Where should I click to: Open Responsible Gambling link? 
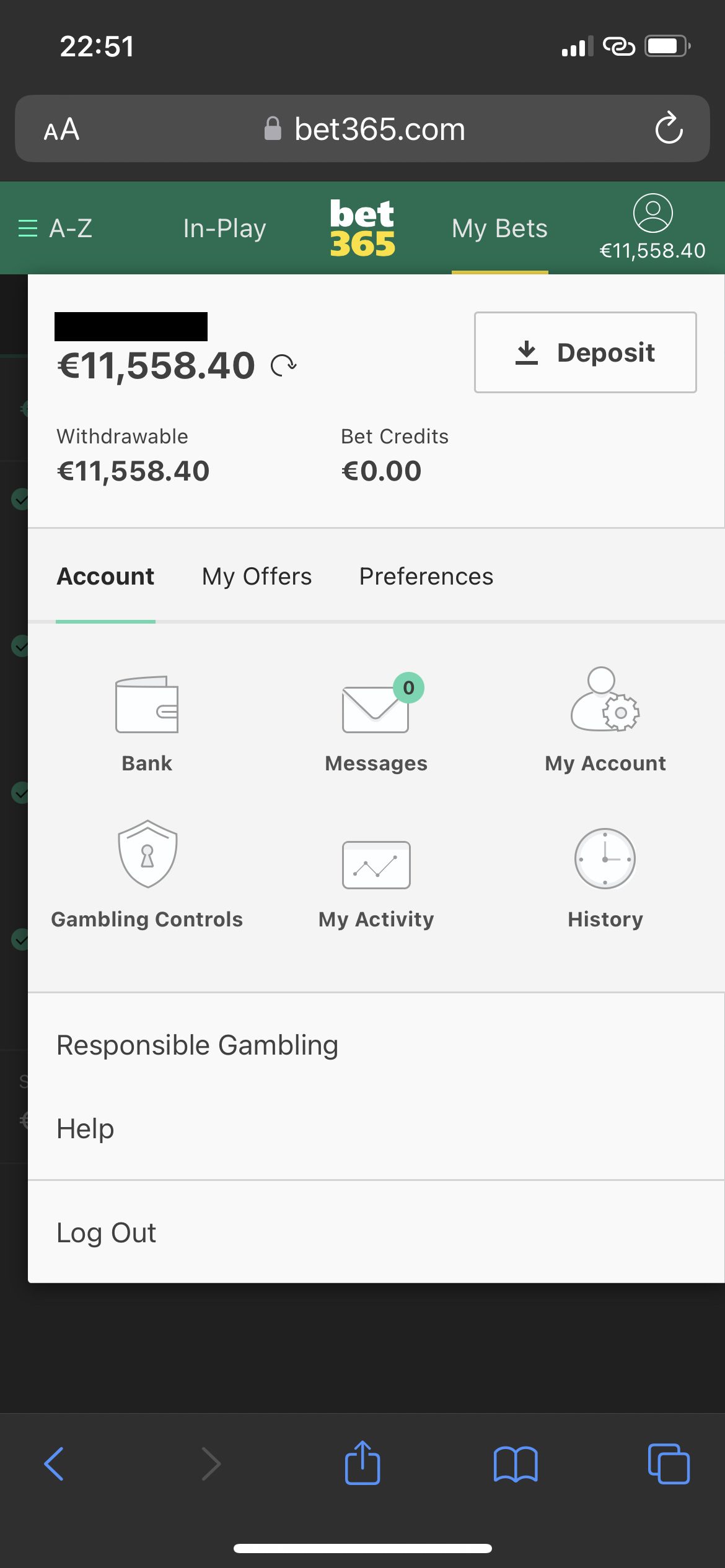(x=197, y=1045)
